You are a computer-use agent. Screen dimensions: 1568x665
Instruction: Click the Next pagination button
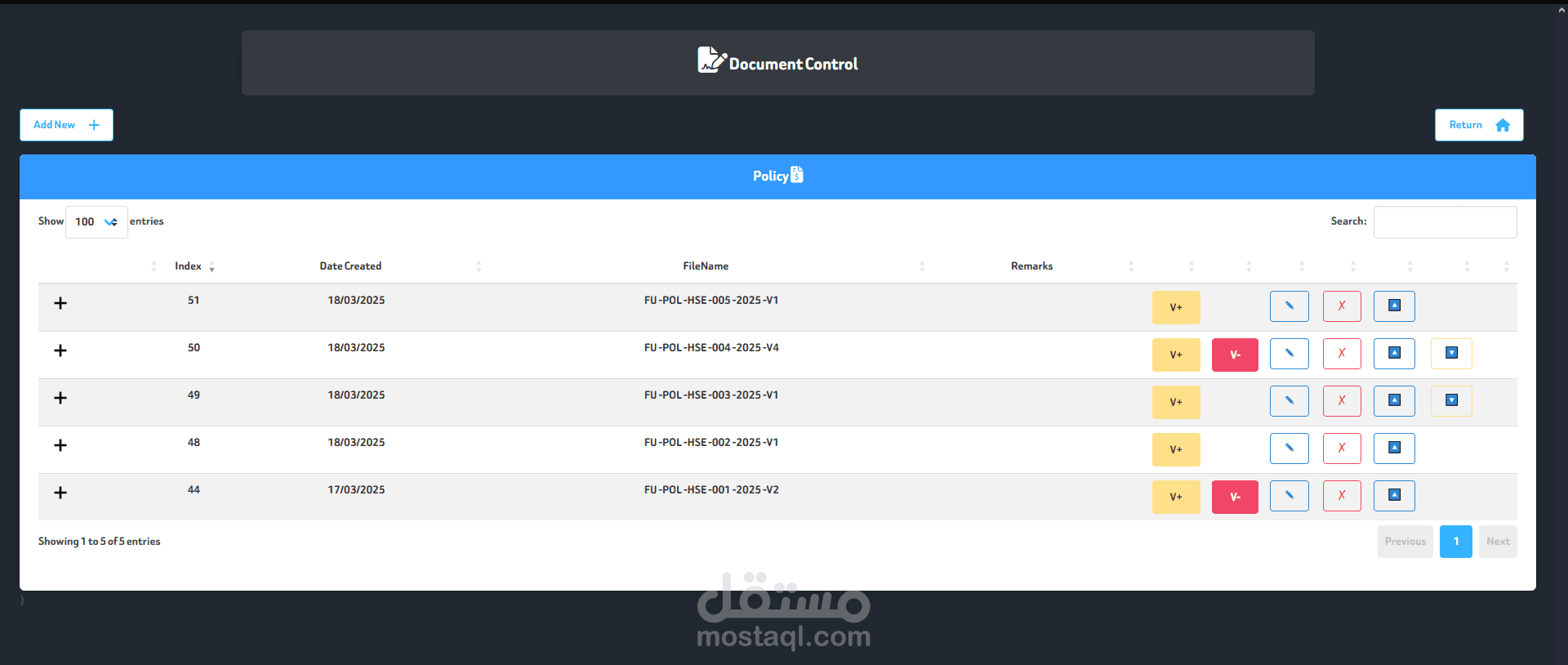(x=1498, y=542)
